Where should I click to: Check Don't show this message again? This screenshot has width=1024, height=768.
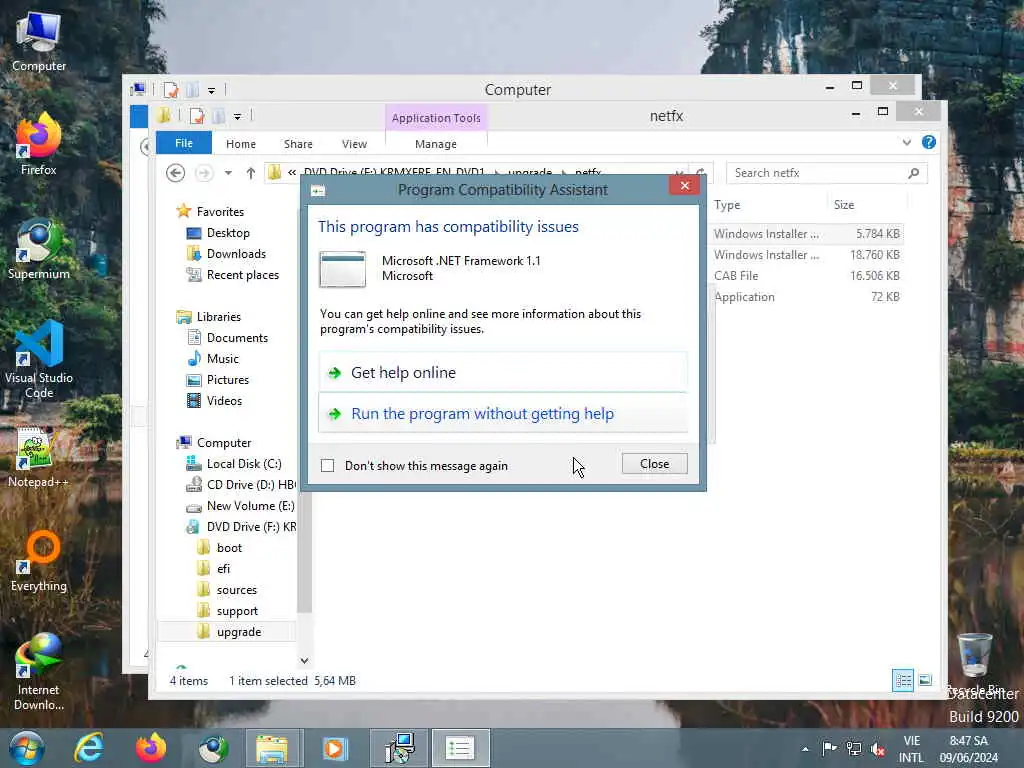point(328,466)
